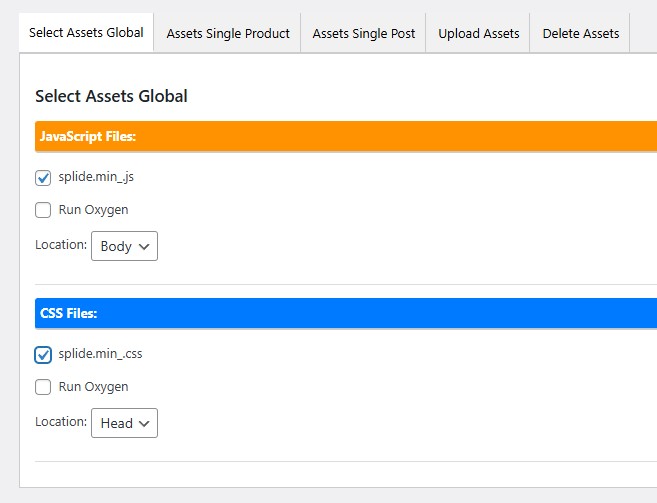Screen dimensions: 657x503
Task: Uncheck the splide.min_.css checkbox
Action: pyautogui.click(x=43, y=355)
